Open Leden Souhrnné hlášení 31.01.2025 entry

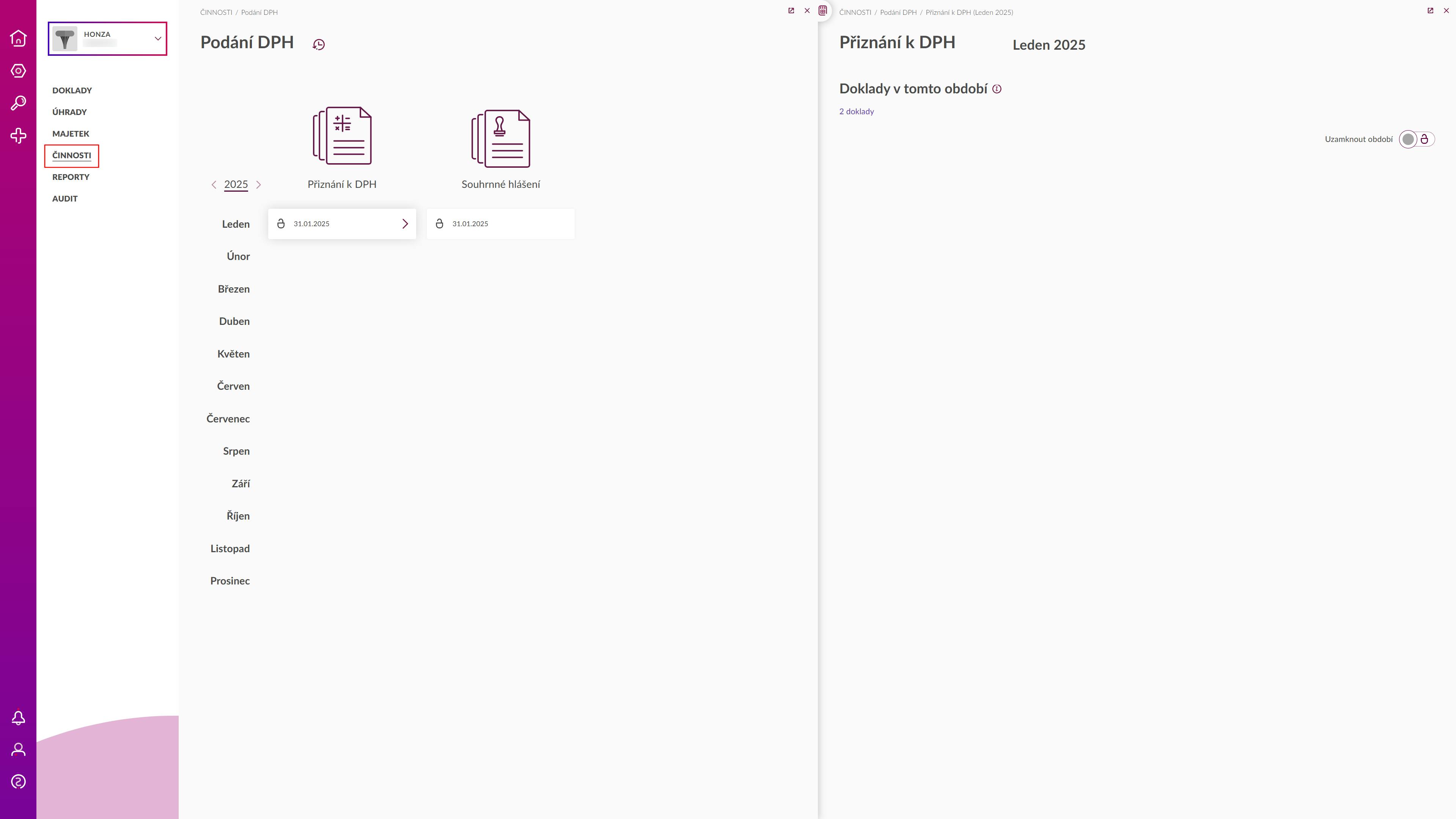coord(500,224)
